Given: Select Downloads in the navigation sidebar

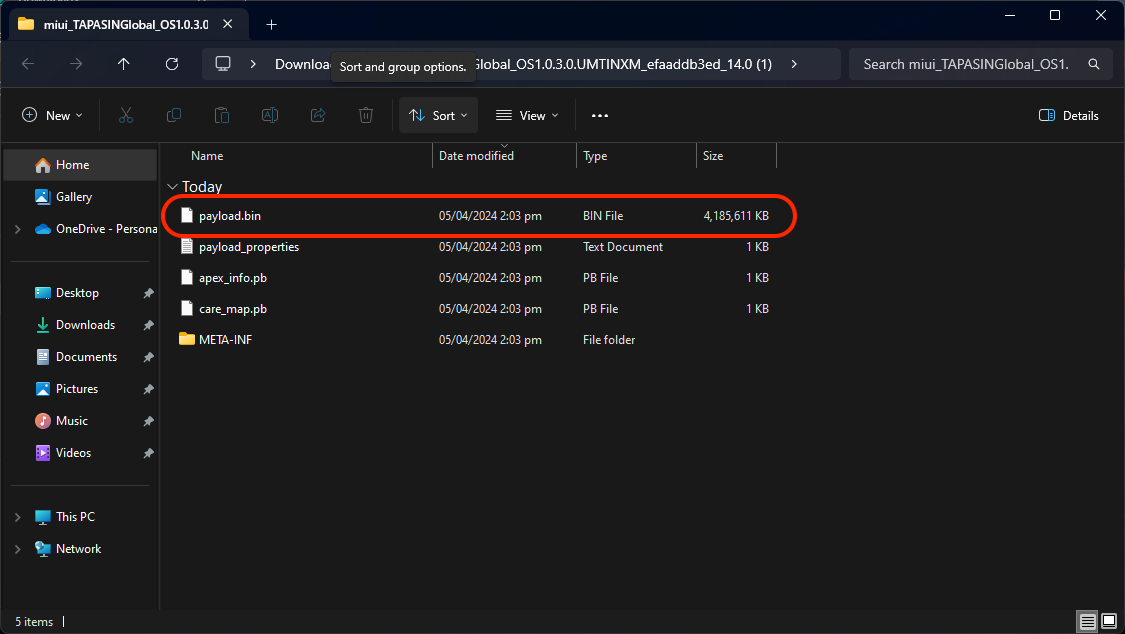Looking at the screenshot, I should click(85, 325).
